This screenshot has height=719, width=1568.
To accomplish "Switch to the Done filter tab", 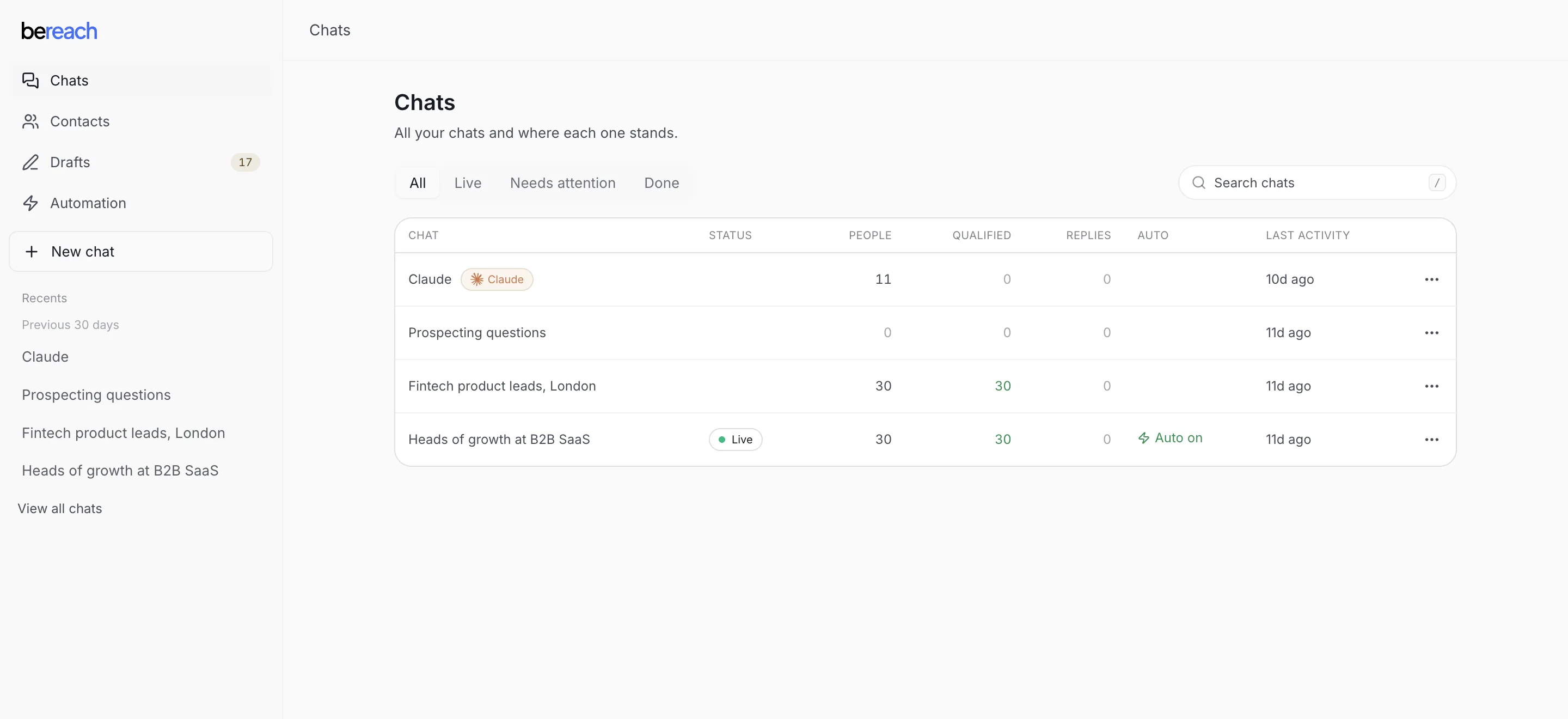I will coord(661,182).
